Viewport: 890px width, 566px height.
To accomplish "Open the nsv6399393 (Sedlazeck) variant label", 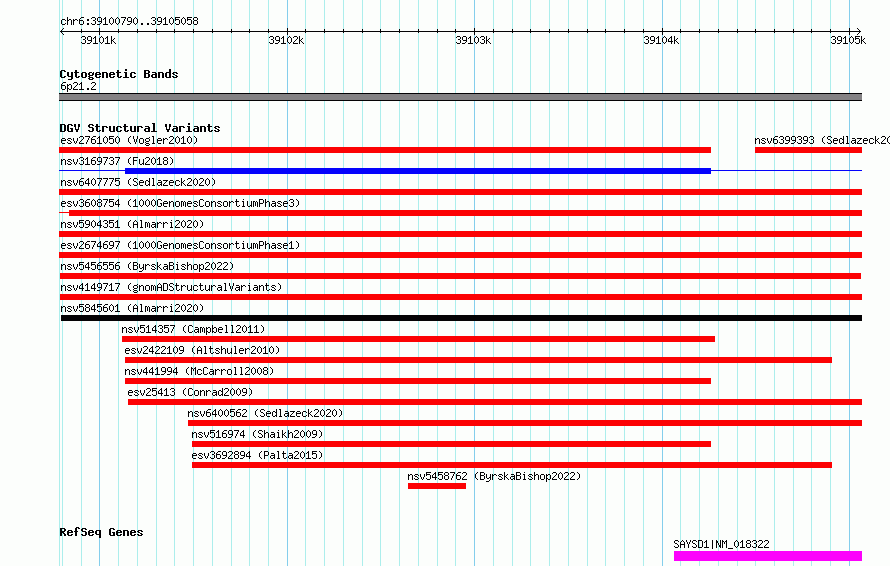I will pyautogui.click(x=822, y=140).
